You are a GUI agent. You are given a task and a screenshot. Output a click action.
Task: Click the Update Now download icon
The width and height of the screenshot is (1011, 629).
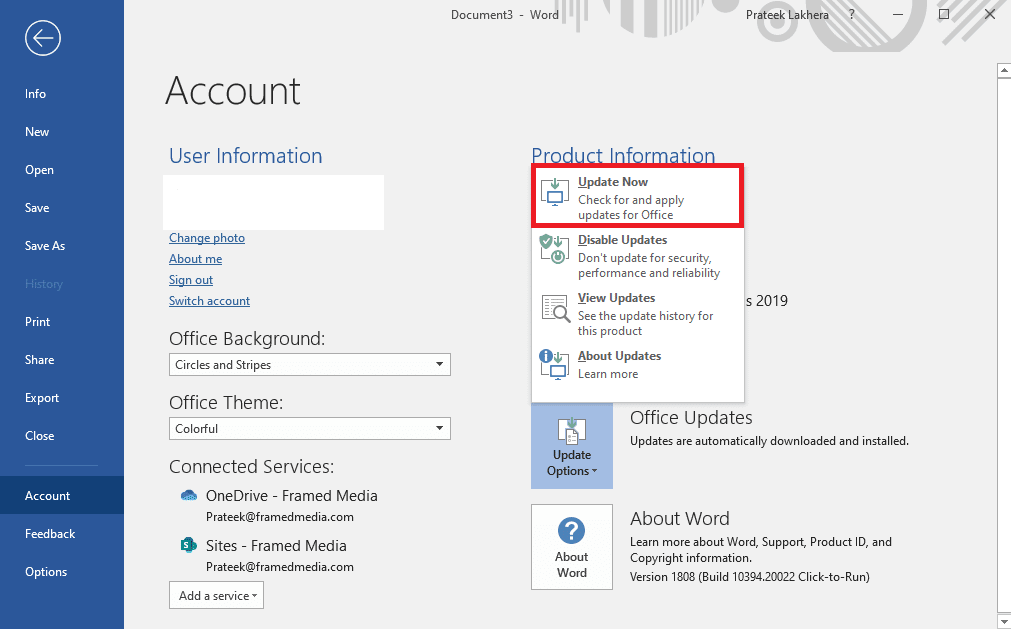tap(555, 191)
